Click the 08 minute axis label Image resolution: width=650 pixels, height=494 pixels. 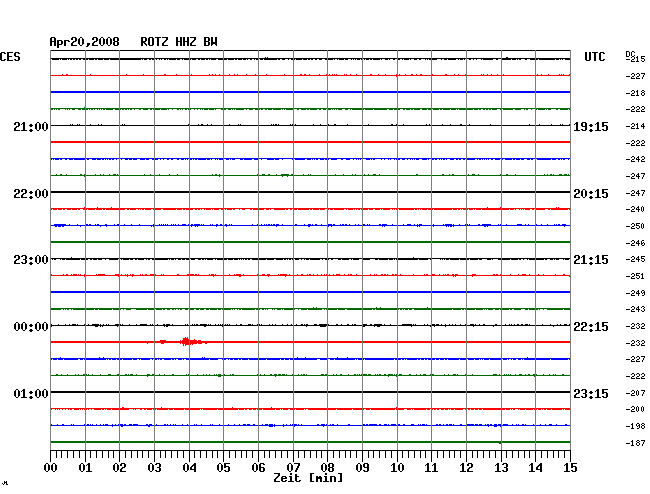click(327, 468)
